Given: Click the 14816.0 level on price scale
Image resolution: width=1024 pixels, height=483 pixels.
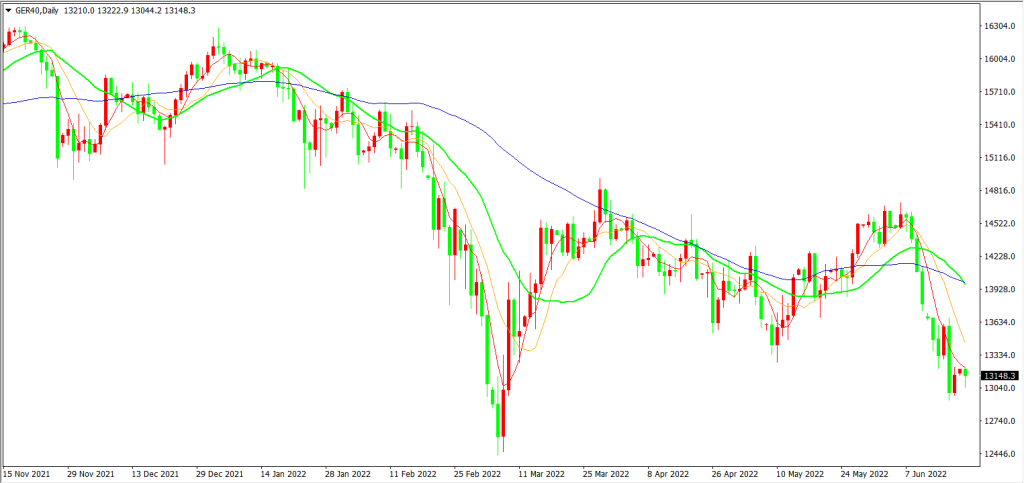Looking at the screenshot, I should tap(997, 191).
